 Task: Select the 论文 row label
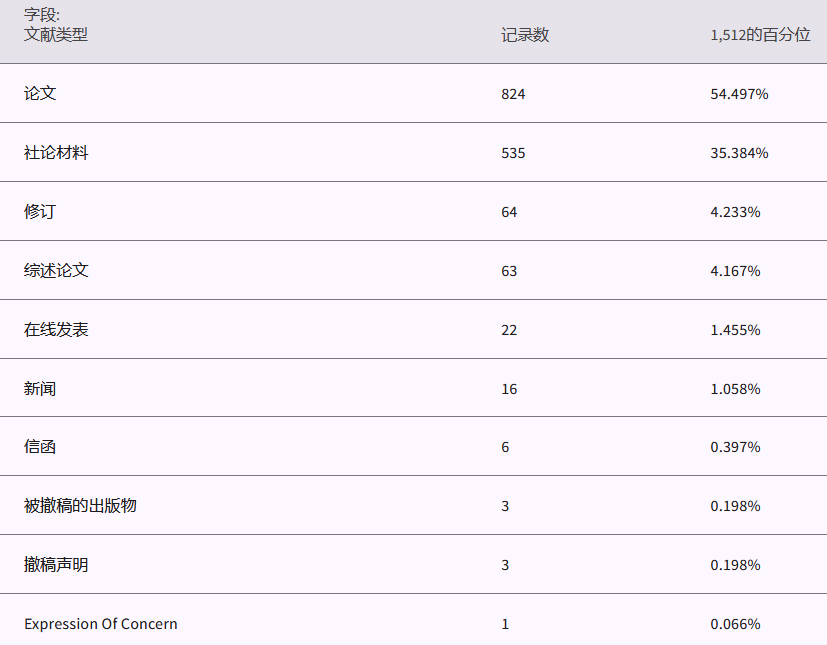[40, 94]
